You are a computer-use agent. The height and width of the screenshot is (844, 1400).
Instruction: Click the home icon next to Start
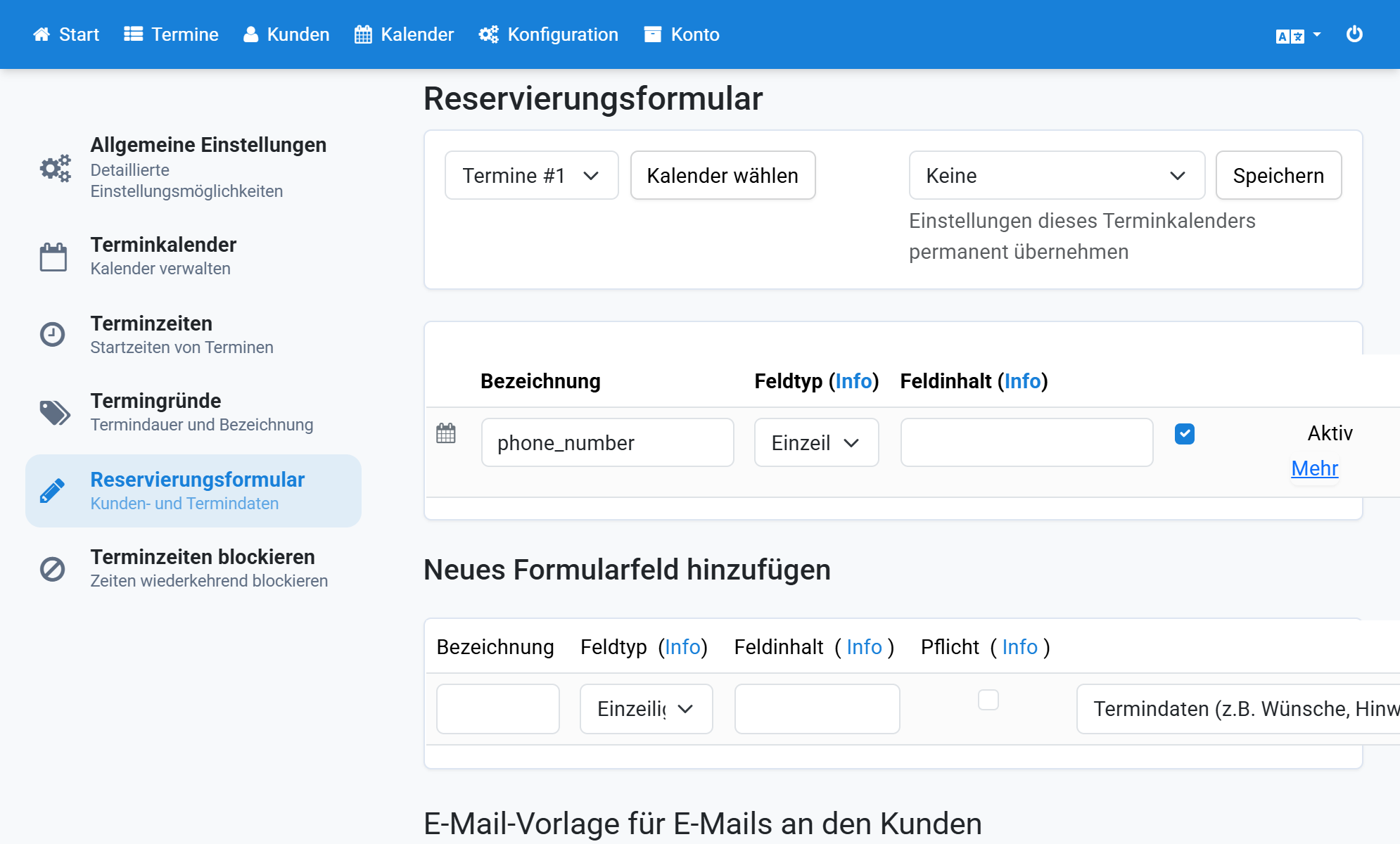(x=42, y=34)
